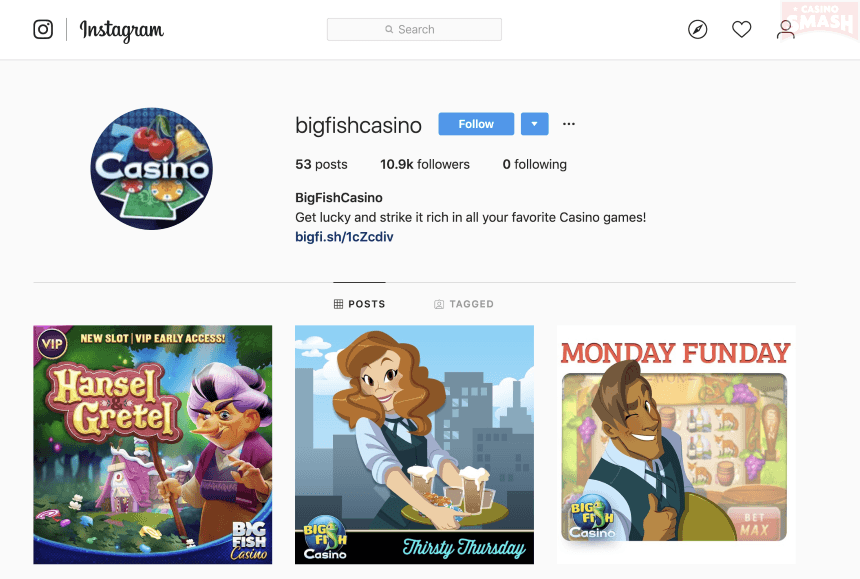
Task: Click into the Search field
Action: 414,30
